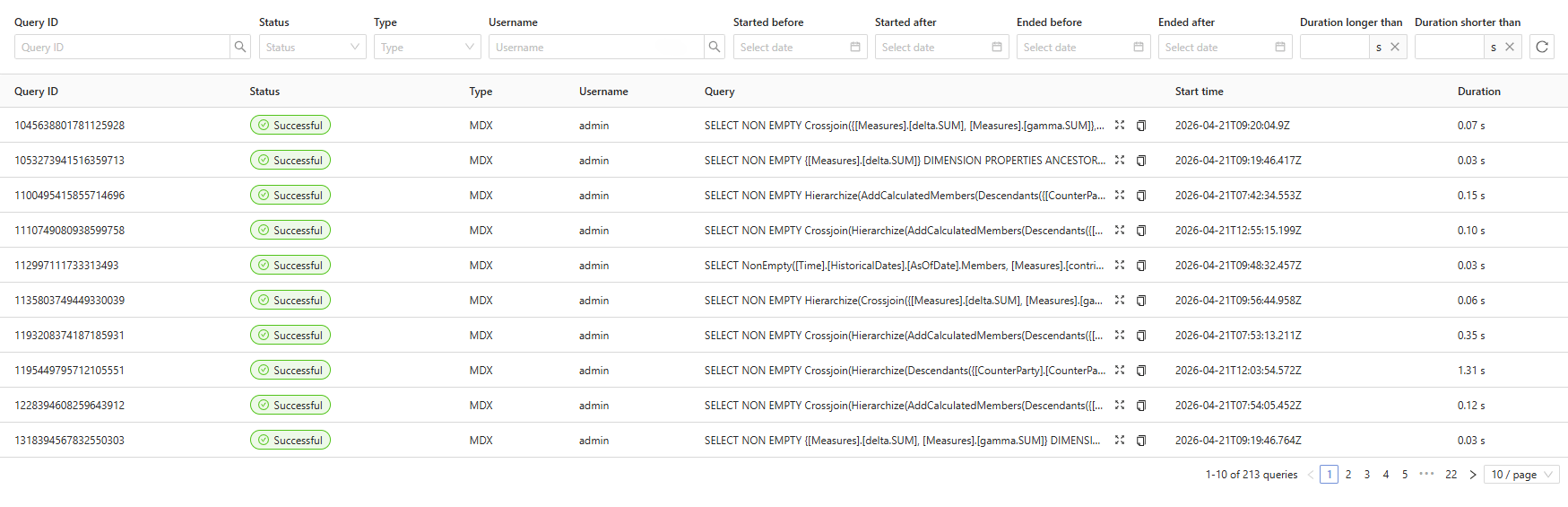Image resolution: width=1568 pixels, height=507 pixels.
Task: Click the pagination ellipsis to jump pages
Action: click(x=1426, y=474)
